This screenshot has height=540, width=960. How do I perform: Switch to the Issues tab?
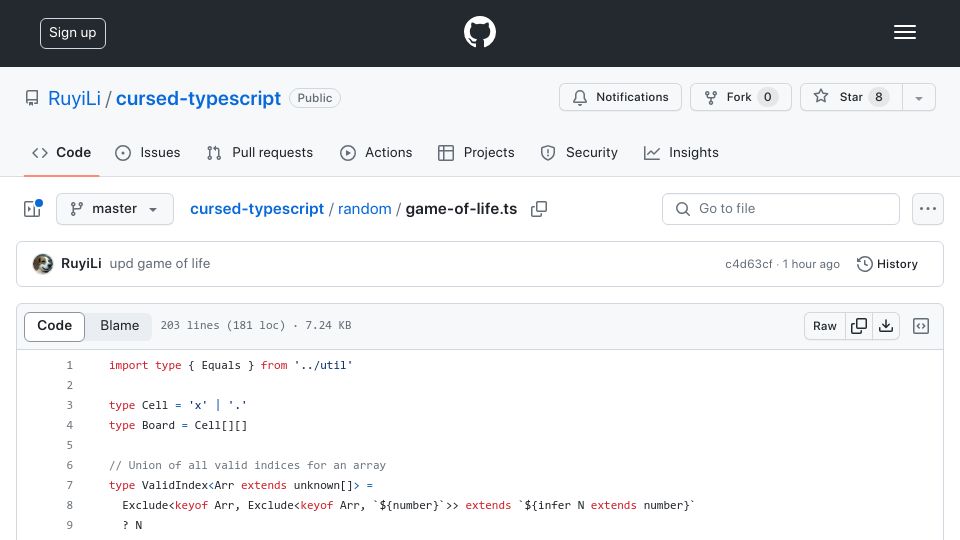point(148,152)
